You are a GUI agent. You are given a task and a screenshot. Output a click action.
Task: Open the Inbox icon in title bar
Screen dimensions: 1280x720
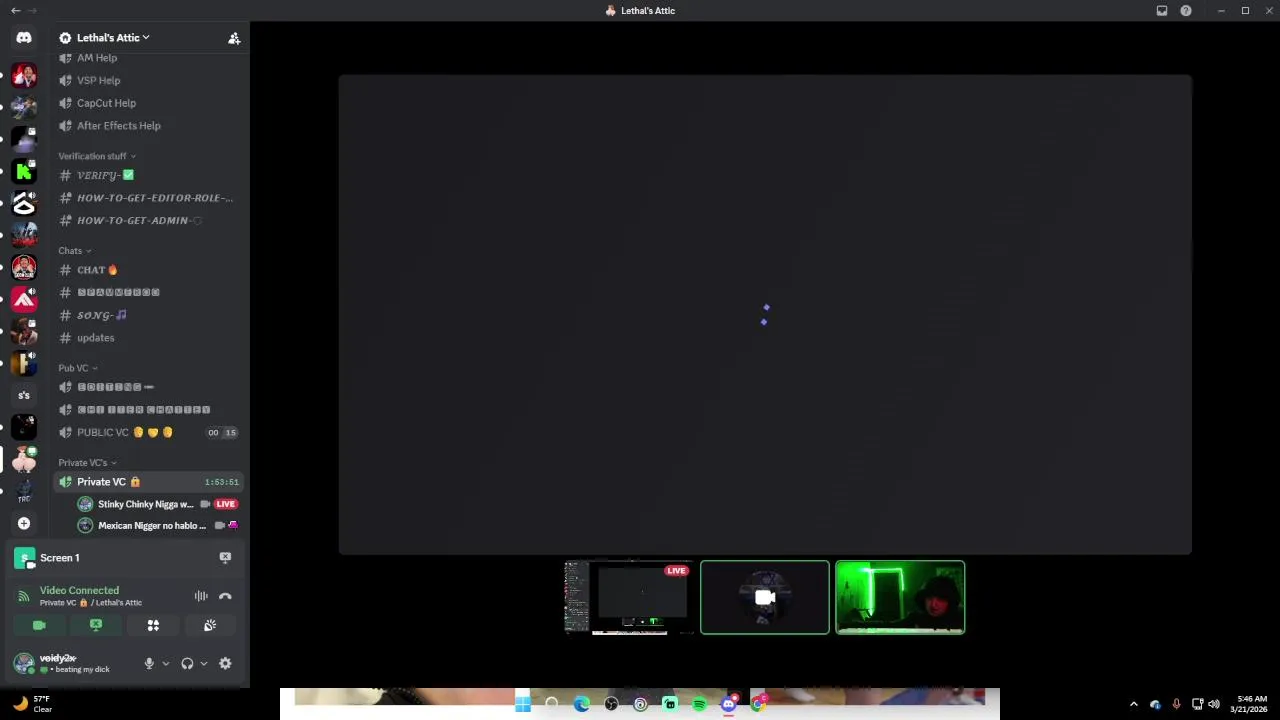click(x=1162, y=11)
